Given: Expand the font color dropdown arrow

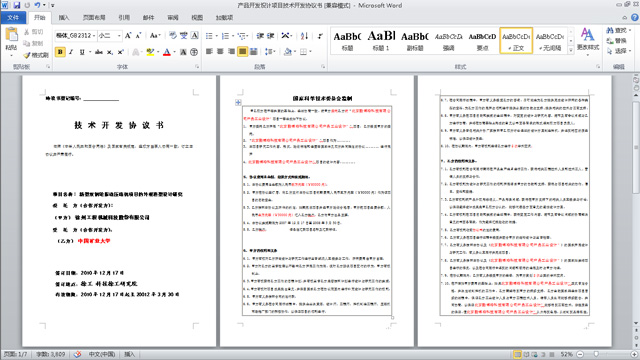Looking at the screenshot, I should coord(174,52).
